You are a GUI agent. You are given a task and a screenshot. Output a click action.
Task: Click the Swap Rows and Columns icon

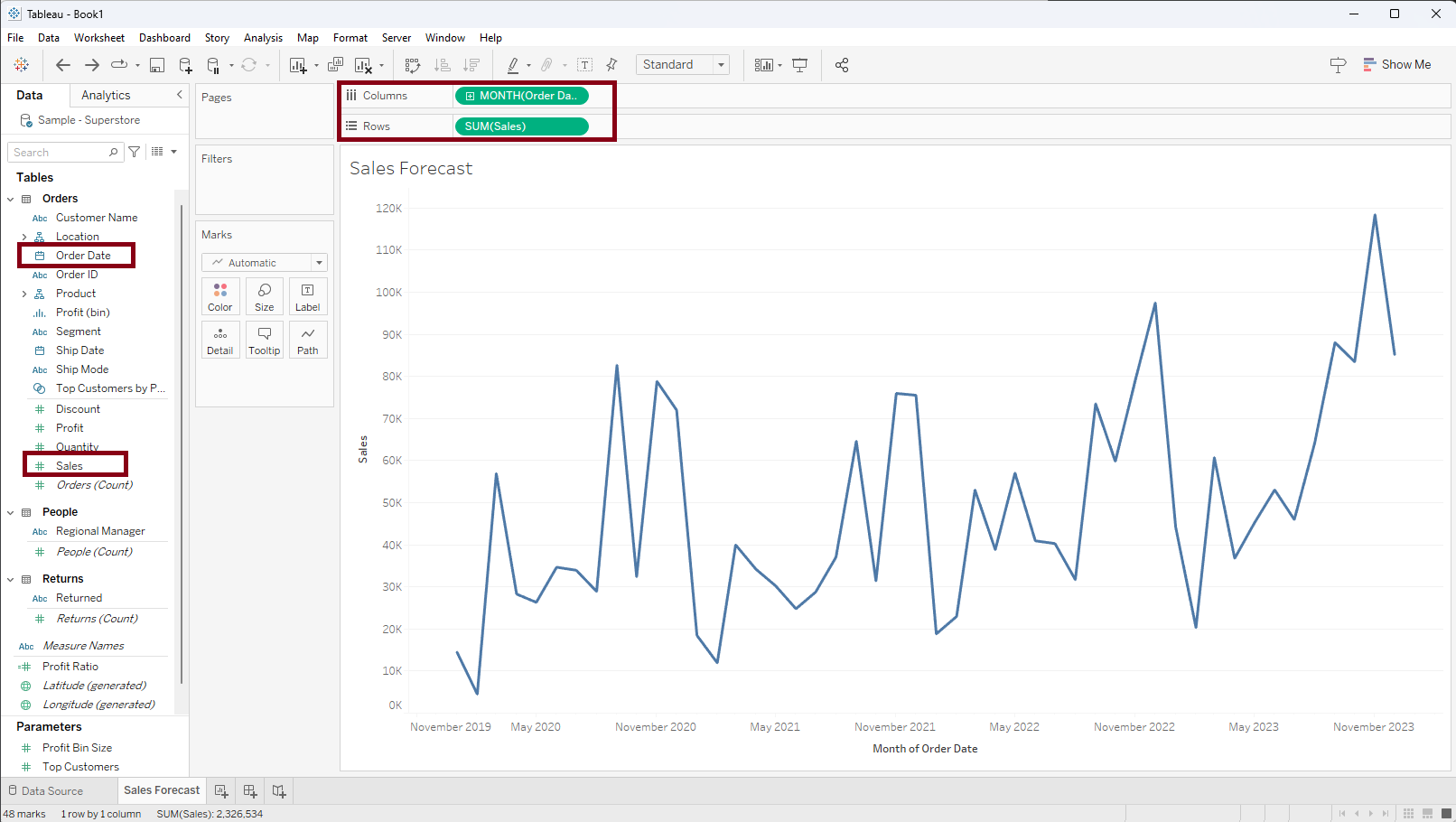pos(413,65)
